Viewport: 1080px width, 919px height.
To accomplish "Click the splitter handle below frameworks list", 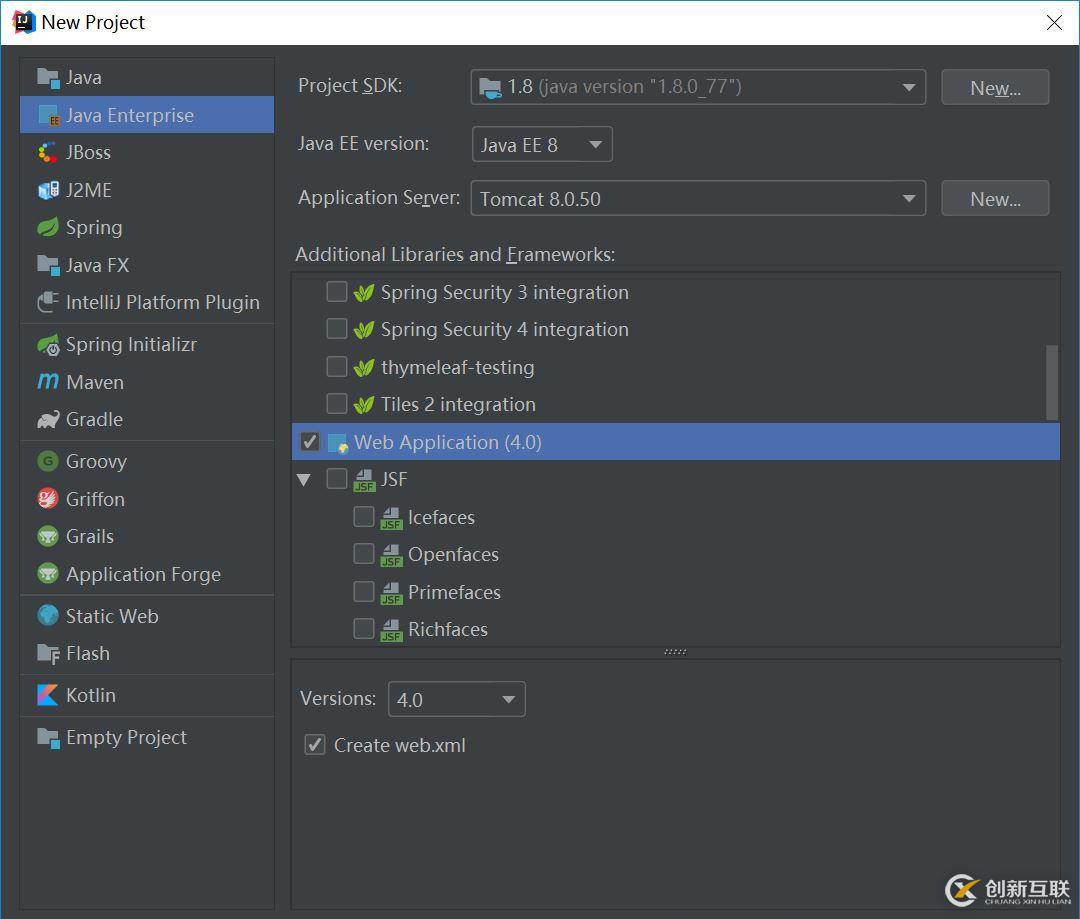I will [x=675, y=652].
